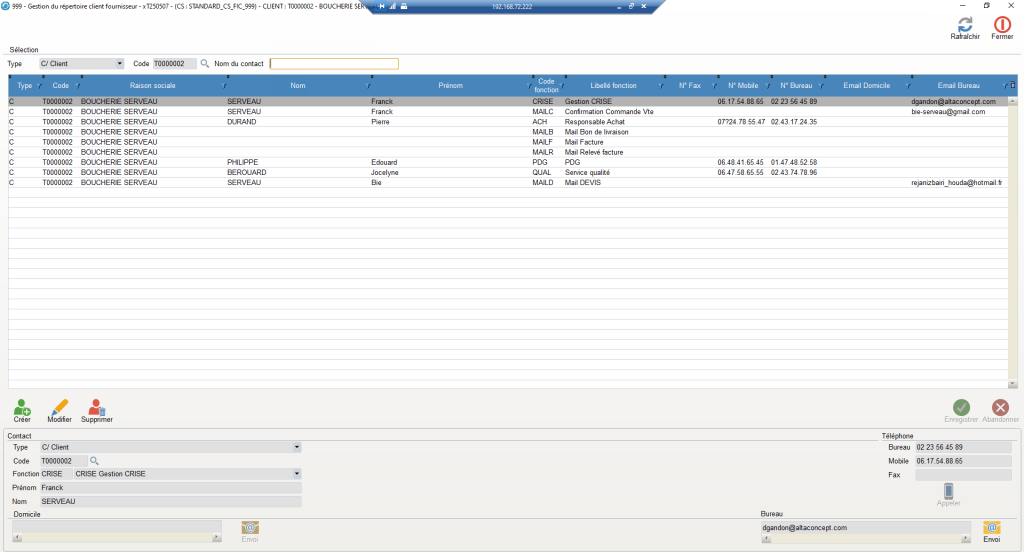
Task: Click the contact list scroll-down arrow
Action: (x=1012, y=383)
